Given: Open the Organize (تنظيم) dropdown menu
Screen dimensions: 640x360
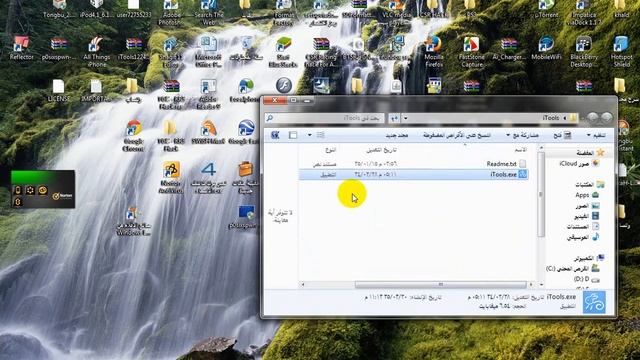Looking at the screenshot, I should point(596,135).
